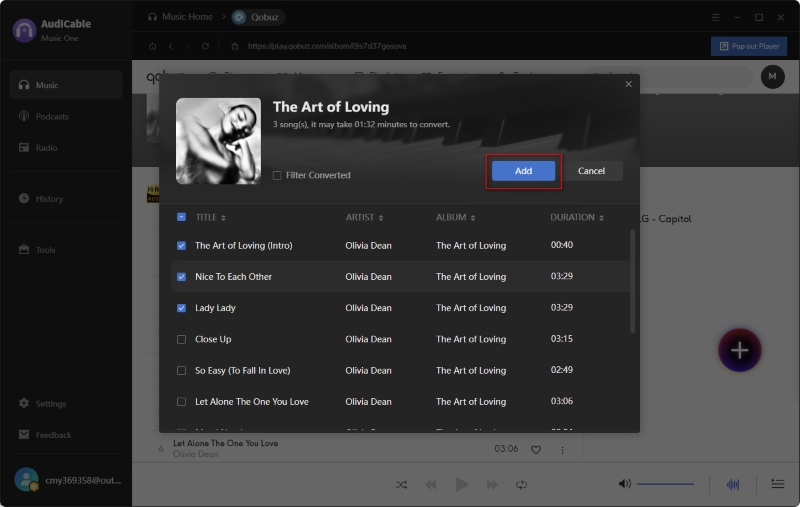Image resolution: width=800 pixels, height=507 pixels.
Task: Select the Qobuz tab
Action: pos(258,17)
